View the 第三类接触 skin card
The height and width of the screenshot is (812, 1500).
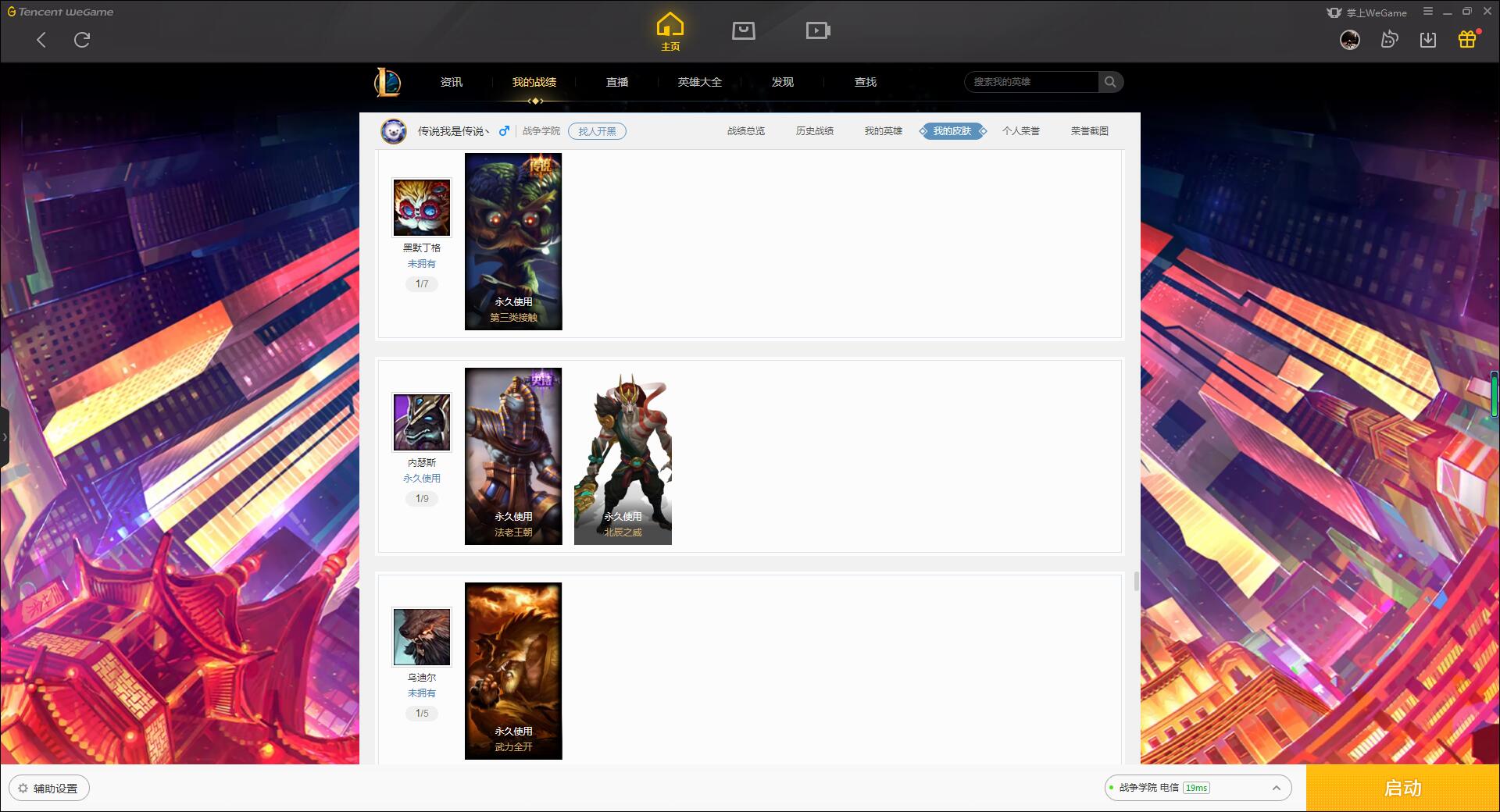point(513,241)
